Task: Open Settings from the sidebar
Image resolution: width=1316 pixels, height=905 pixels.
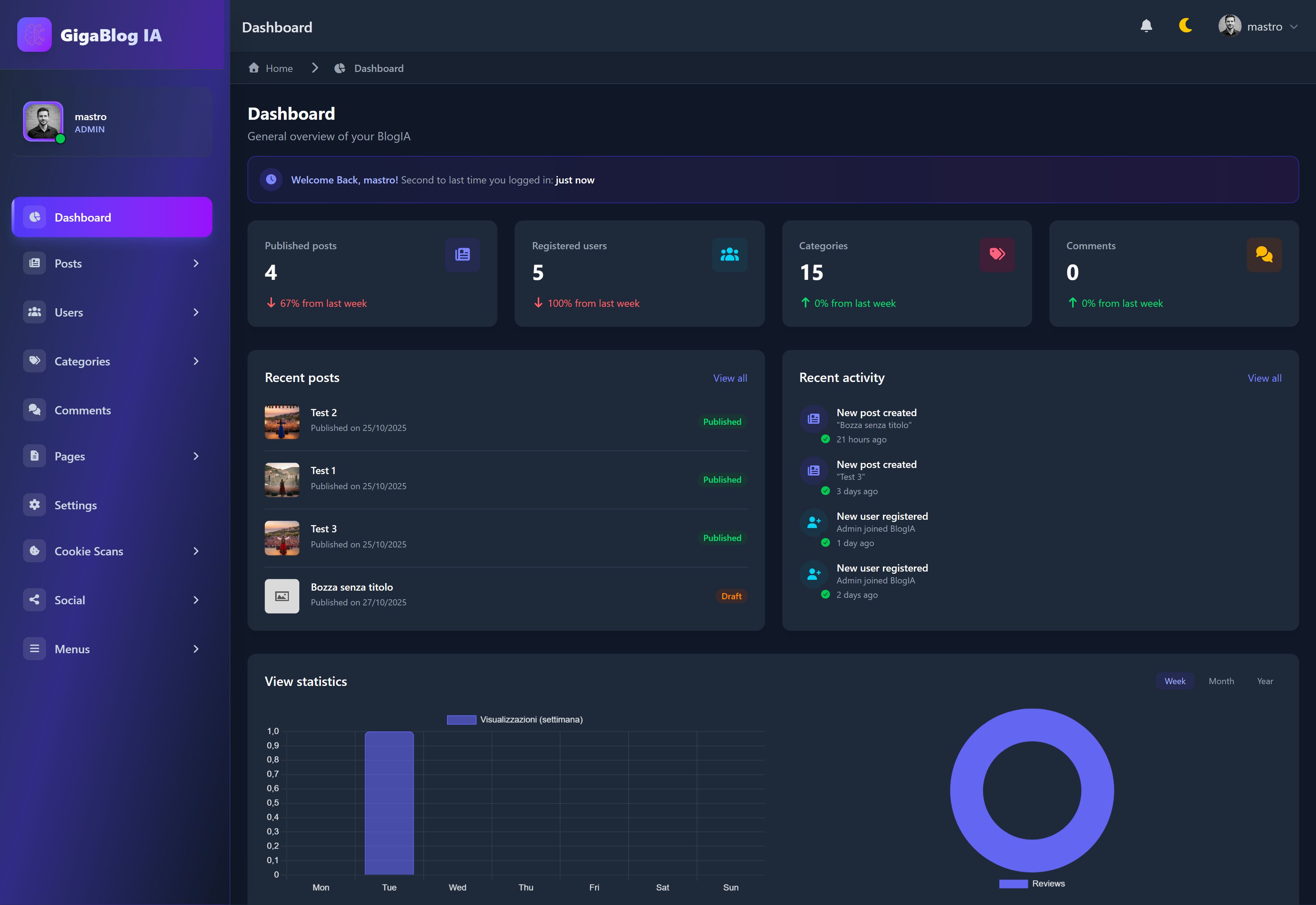Action: pos(76,505)
